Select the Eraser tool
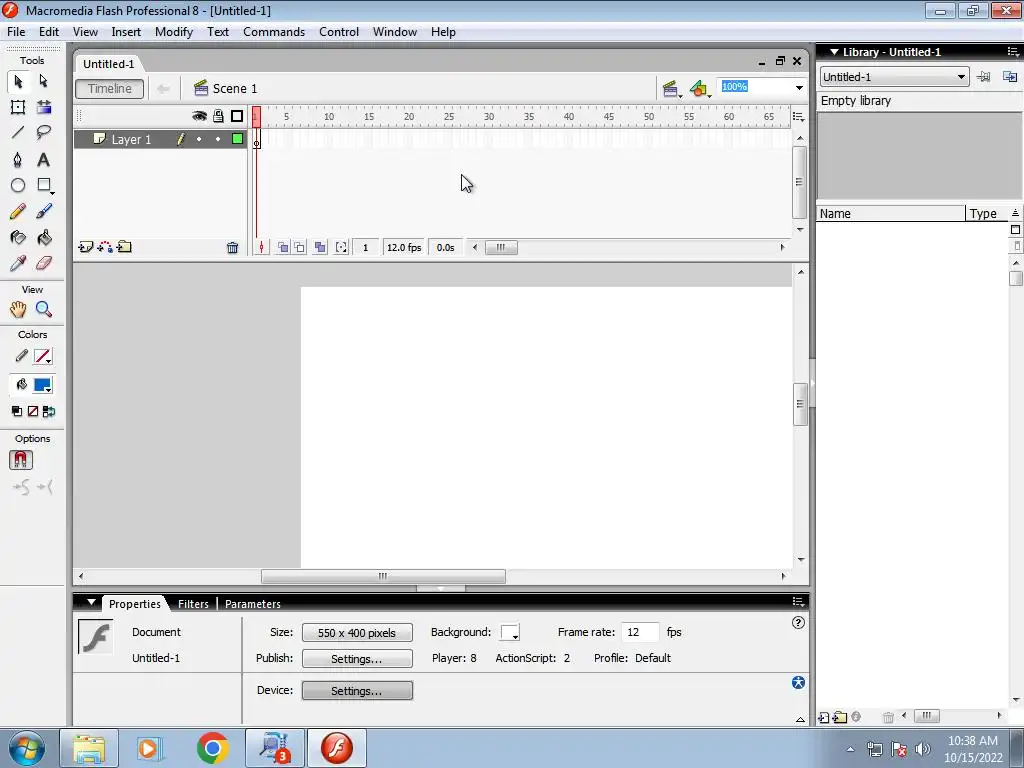Image resolution: width=1024 pixels, height=768 pixels. (44, 263)
